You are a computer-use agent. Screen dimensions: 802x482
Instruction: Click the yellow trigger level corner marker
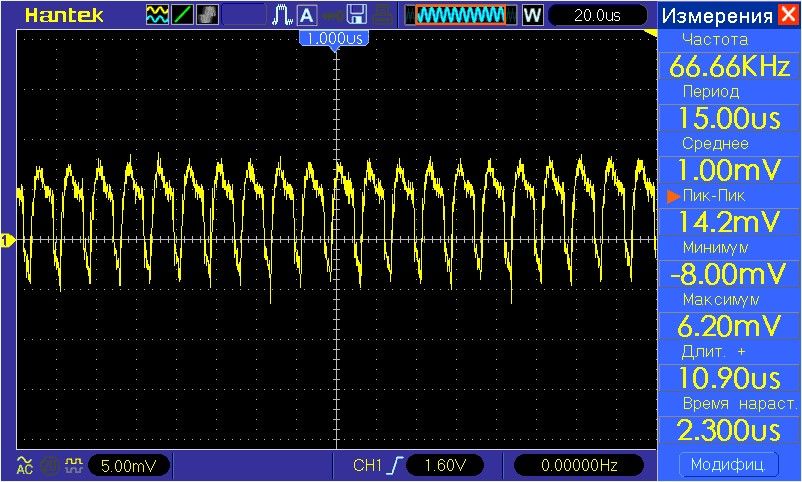(651, 33)
